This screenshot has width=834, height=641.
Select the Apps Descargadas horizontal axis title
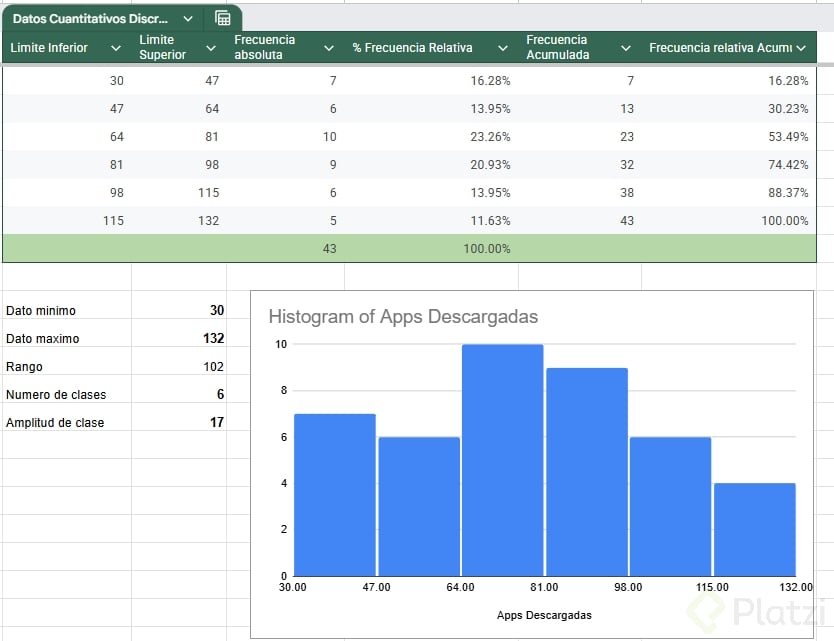544,615
